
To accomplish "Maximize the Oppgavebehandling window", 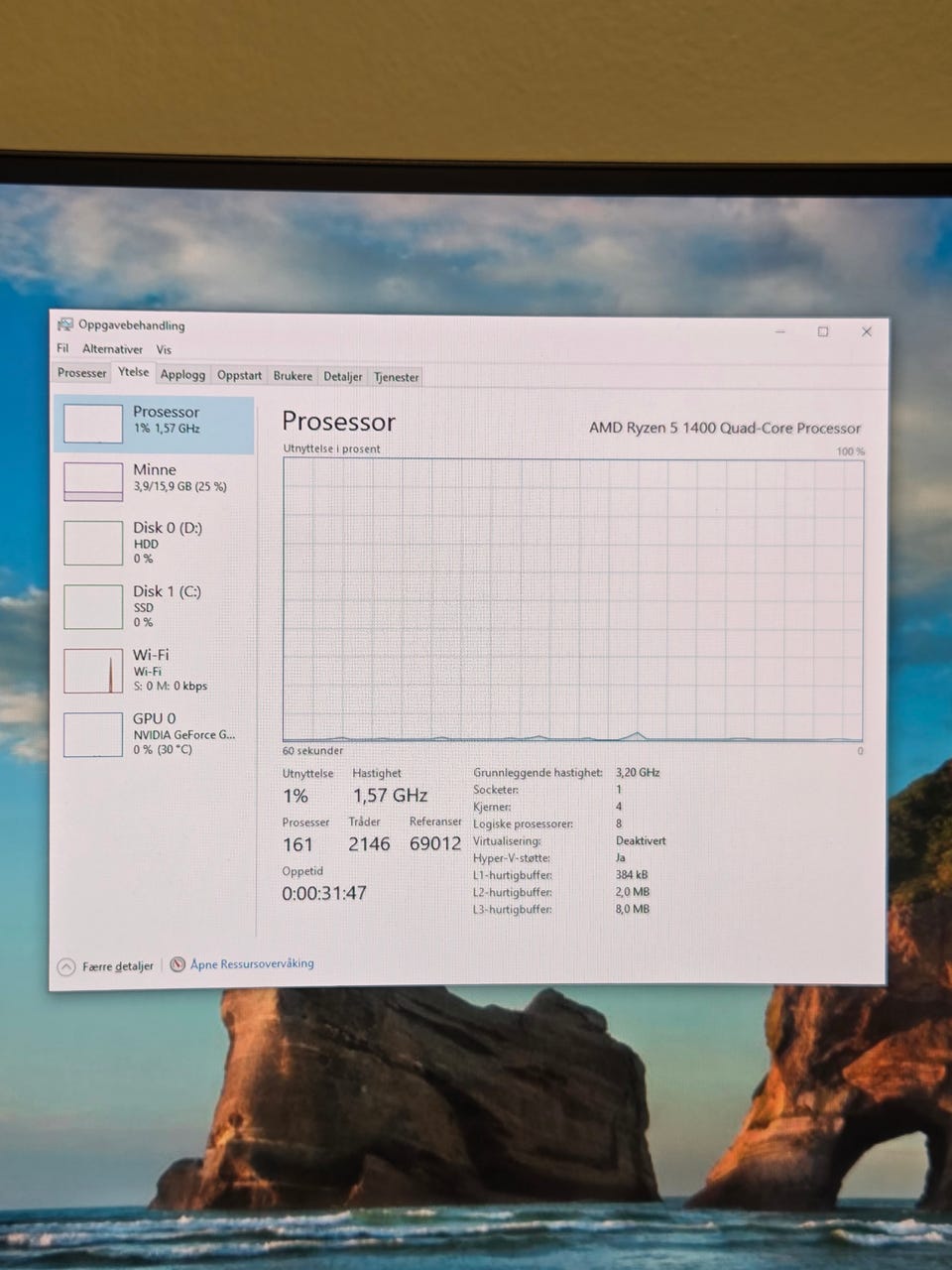I will (823, 331).
